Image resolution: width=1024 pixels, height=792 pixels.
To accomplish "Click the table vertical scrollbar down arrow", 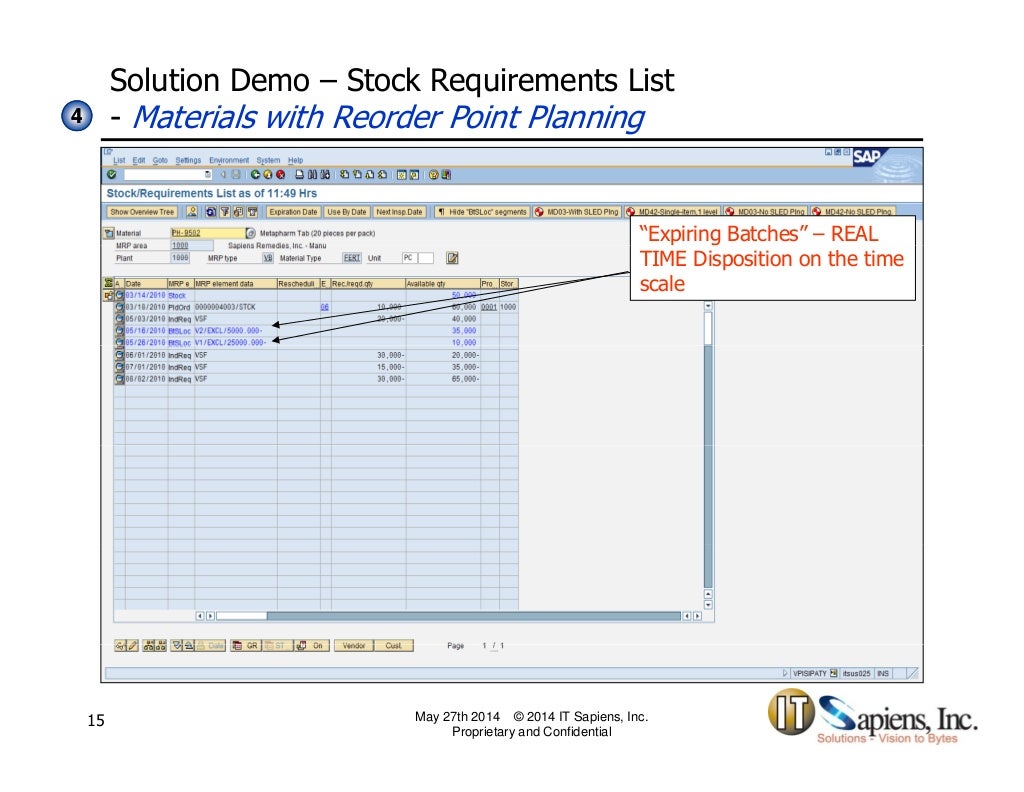I will pos(708,605).
